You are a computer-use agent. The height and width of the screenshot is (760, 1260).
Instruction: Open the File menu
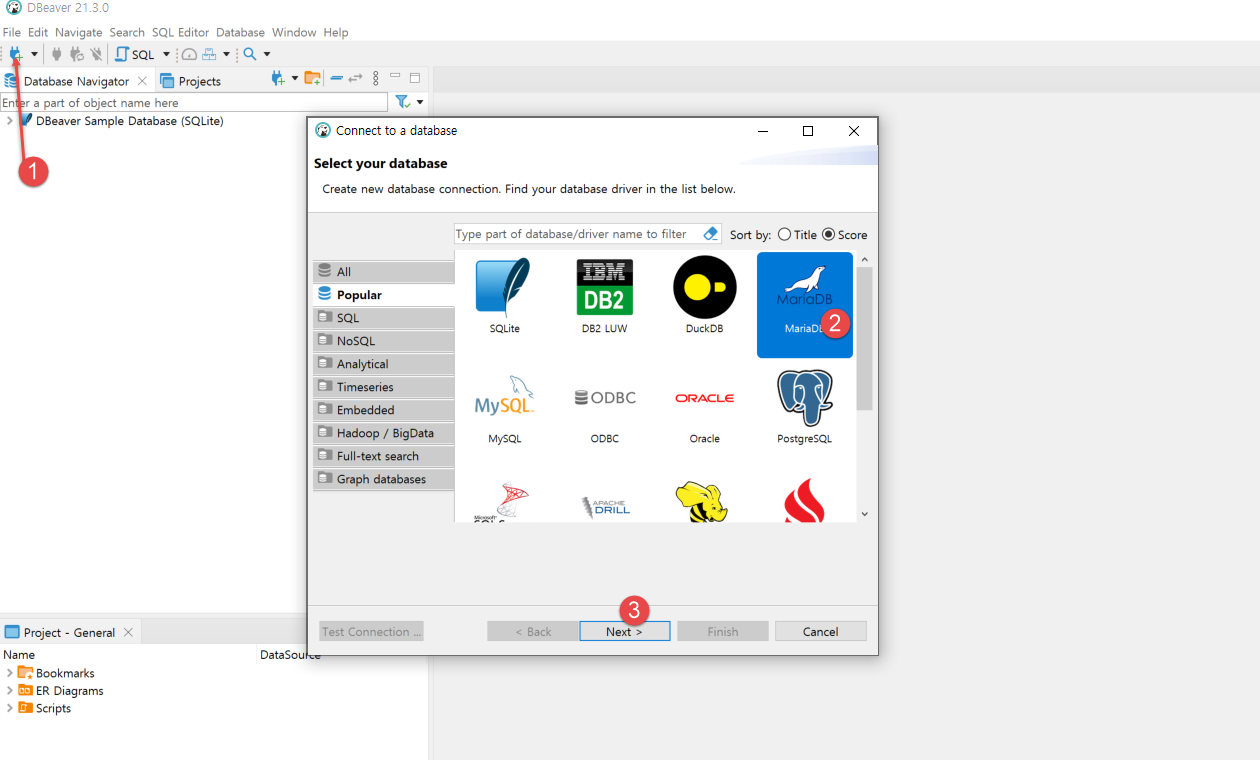(x=12, y=32)
